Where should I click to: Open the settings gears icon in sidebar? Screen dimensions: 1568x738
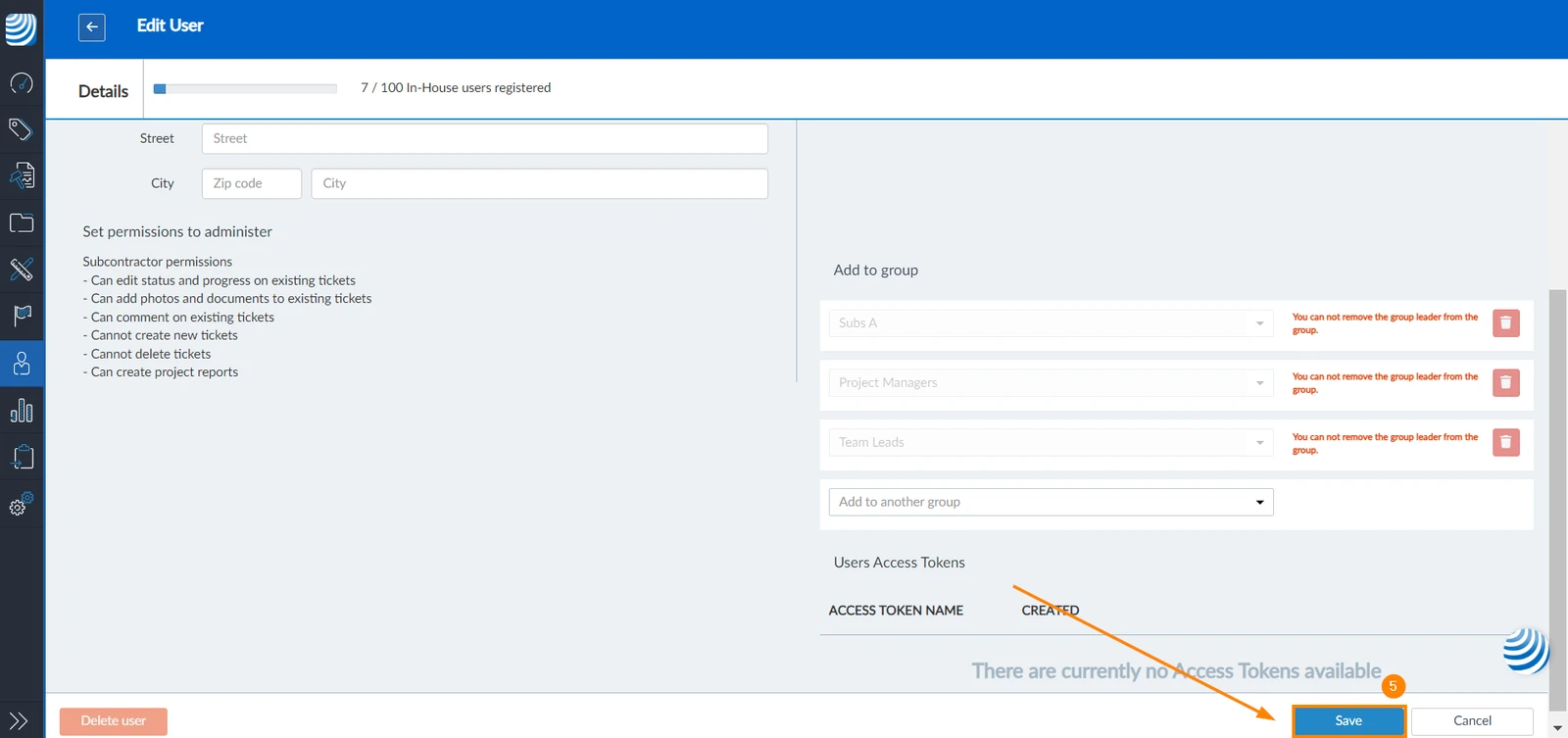point(22,504)
